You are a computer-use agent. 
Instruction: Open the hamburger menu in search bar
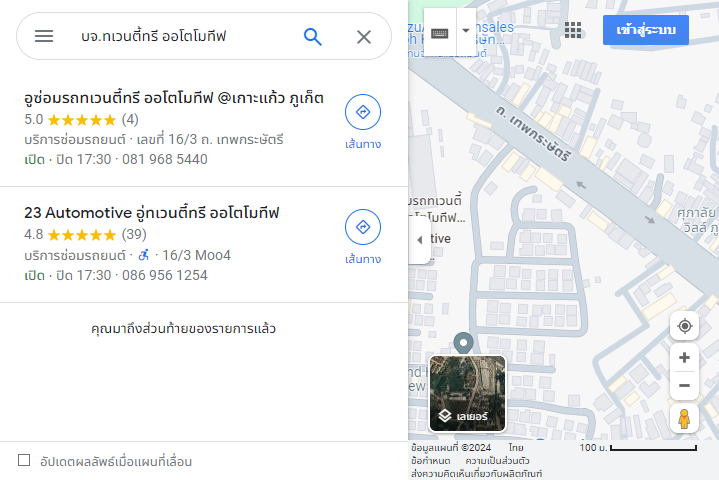tap(44, 36)
